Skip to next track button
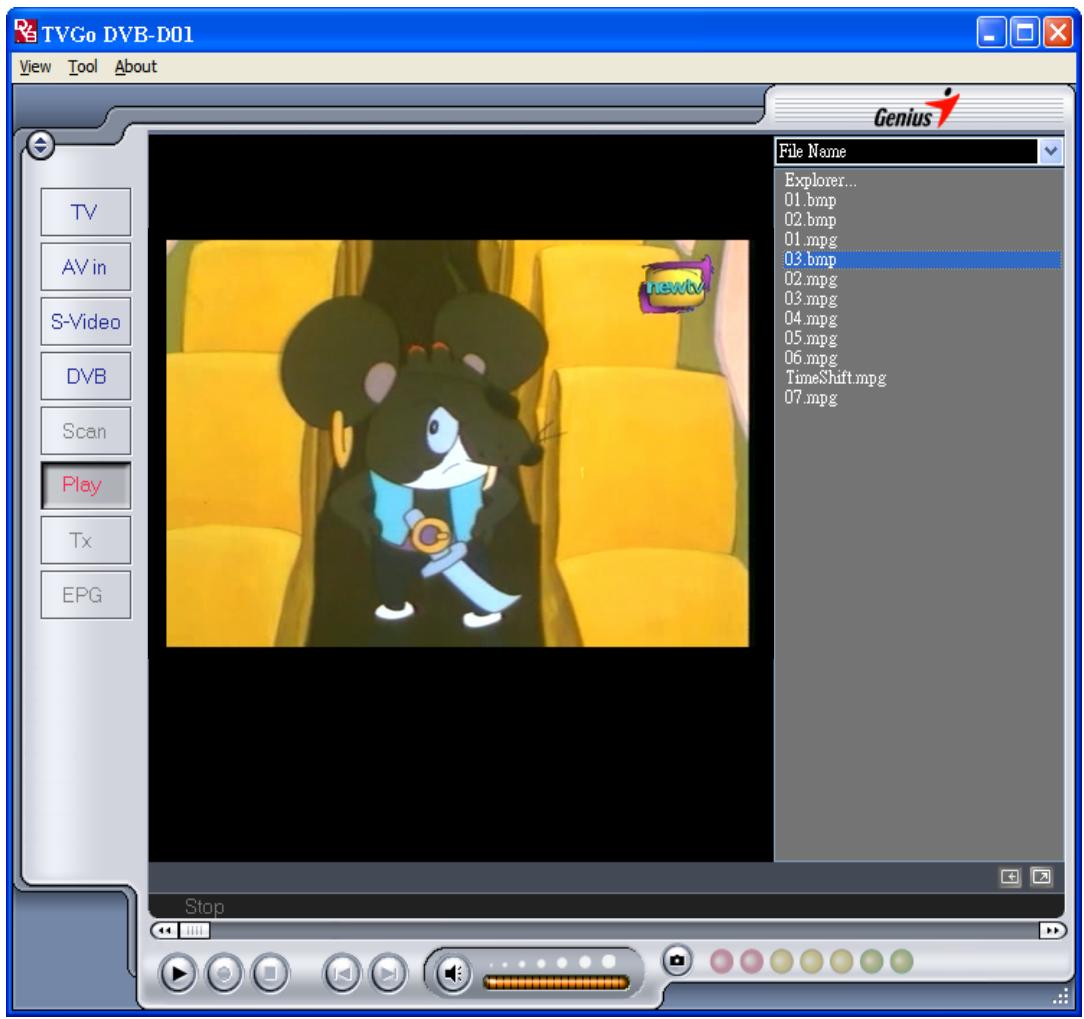Image resolution: width=1084 pixels, height=1019 pixels. click(x=389, y=973)
